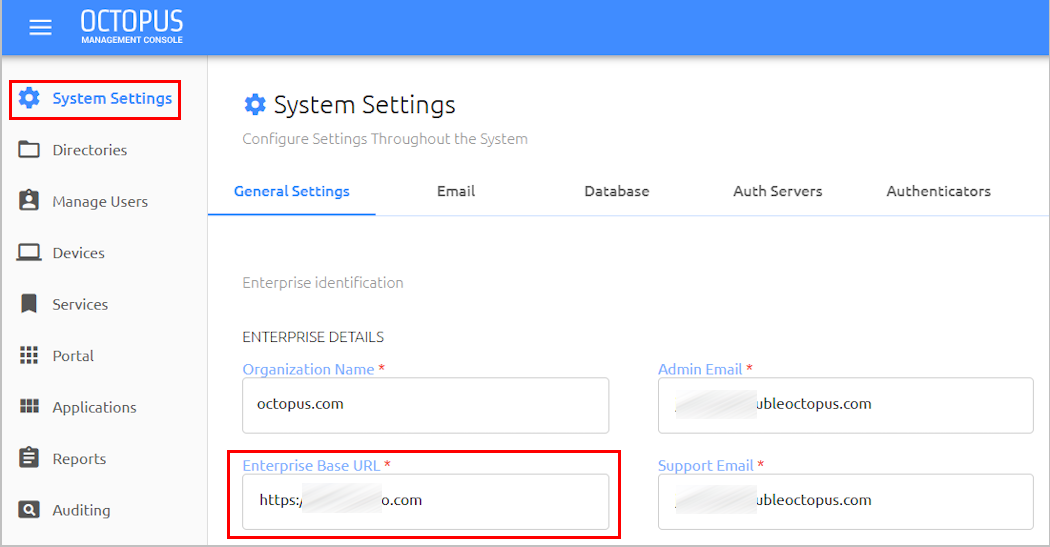
Task: Click the Octopus Management Console logo
Action: (x=132, y=27)
